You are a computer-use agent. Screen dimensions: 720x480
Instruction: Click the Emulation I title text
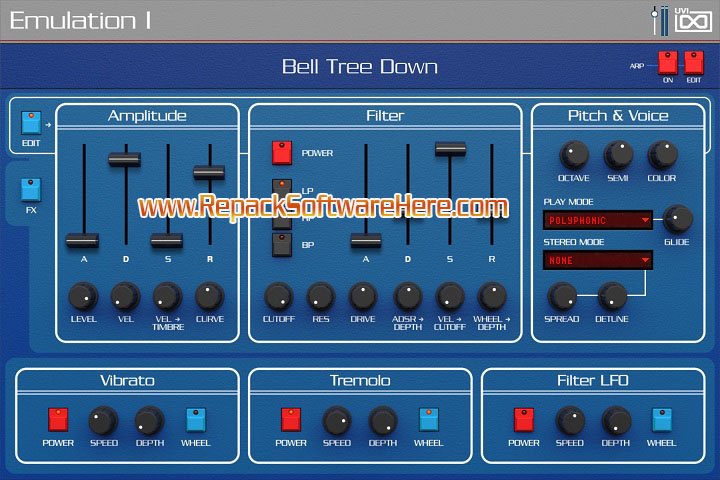coord(80,21)
